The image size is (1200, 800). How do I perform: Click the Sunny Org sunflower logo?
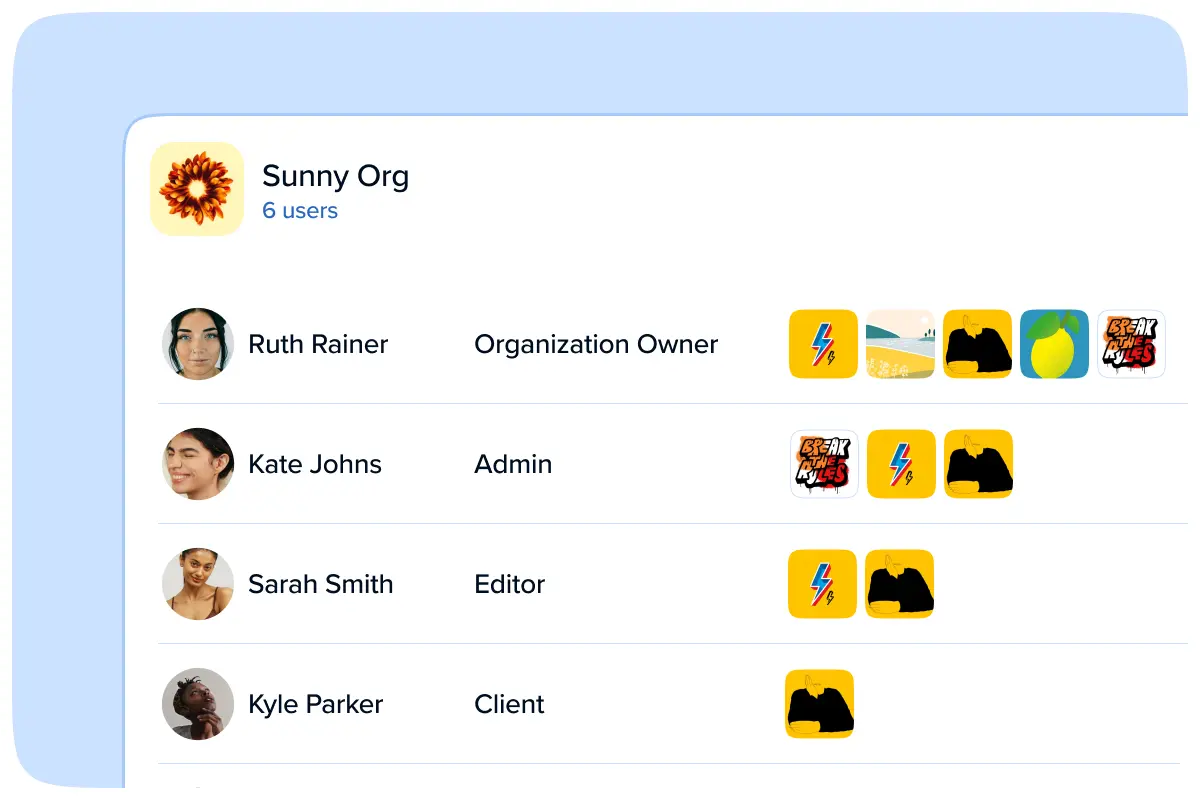pyautogui.click(x=197, y=189)
